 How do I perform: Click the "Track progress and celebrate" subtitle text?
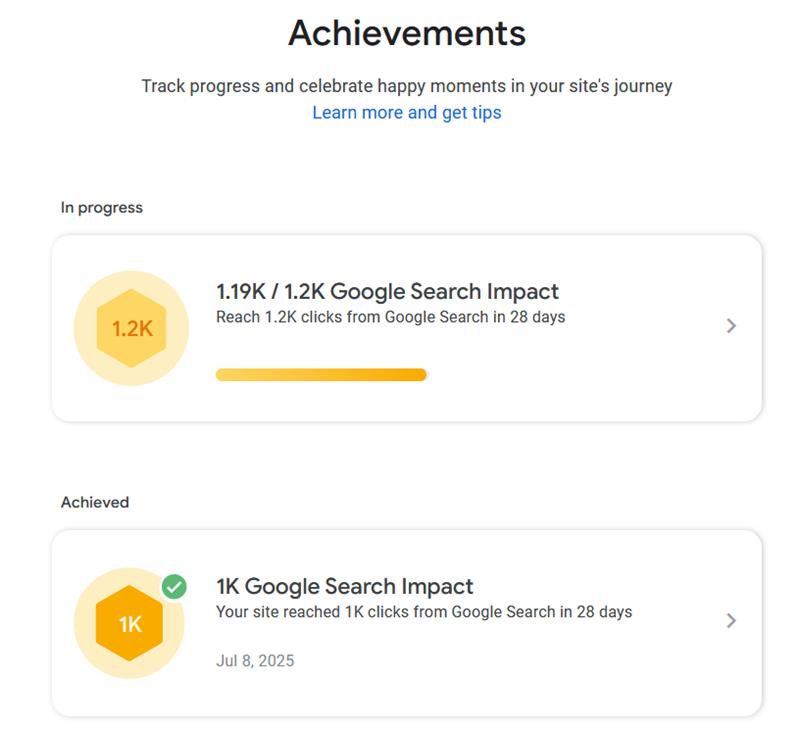click(406, 86)
